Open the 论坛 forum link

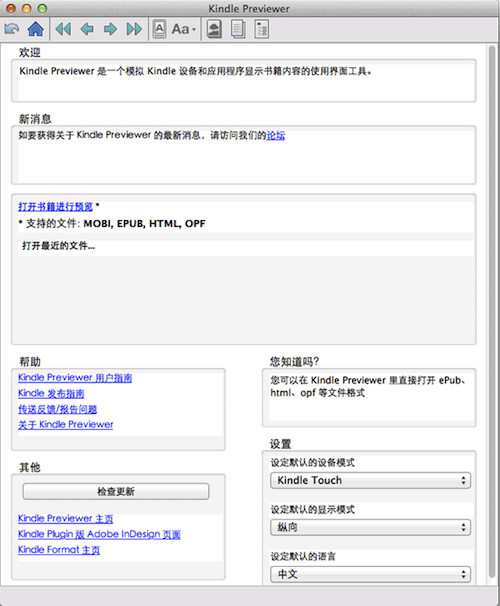(x=276, y=135)
